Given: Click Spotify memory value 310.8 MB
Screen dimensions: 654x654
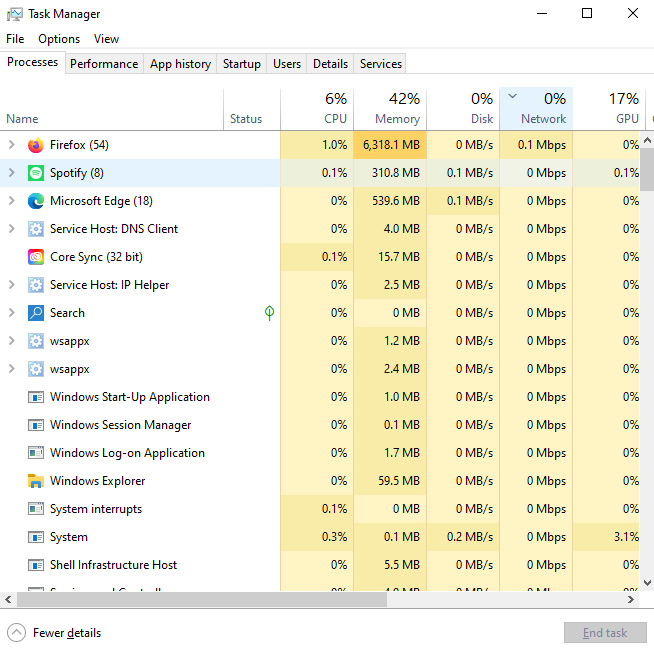Looking at the screenshot, I should (396, 173).
